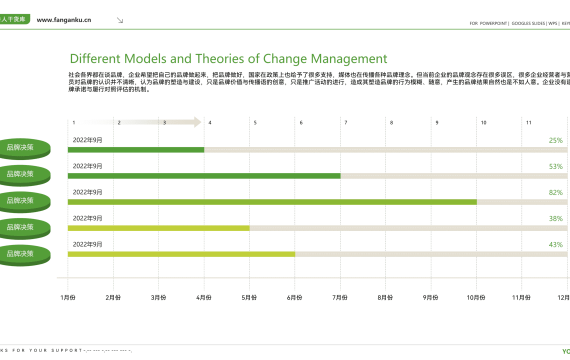Click the 10月份 month label on the axis
The width and height of the screenshot is (570, 360).
point(476,297)
